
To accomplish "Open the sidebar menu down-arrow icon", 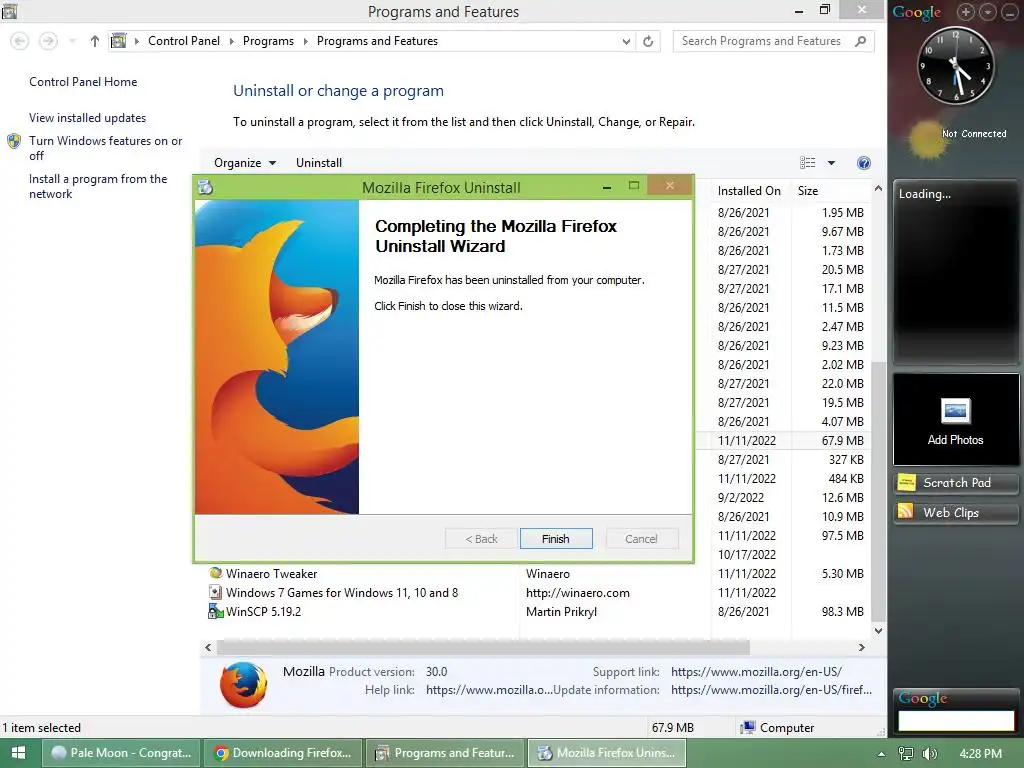I will (988, 12).
